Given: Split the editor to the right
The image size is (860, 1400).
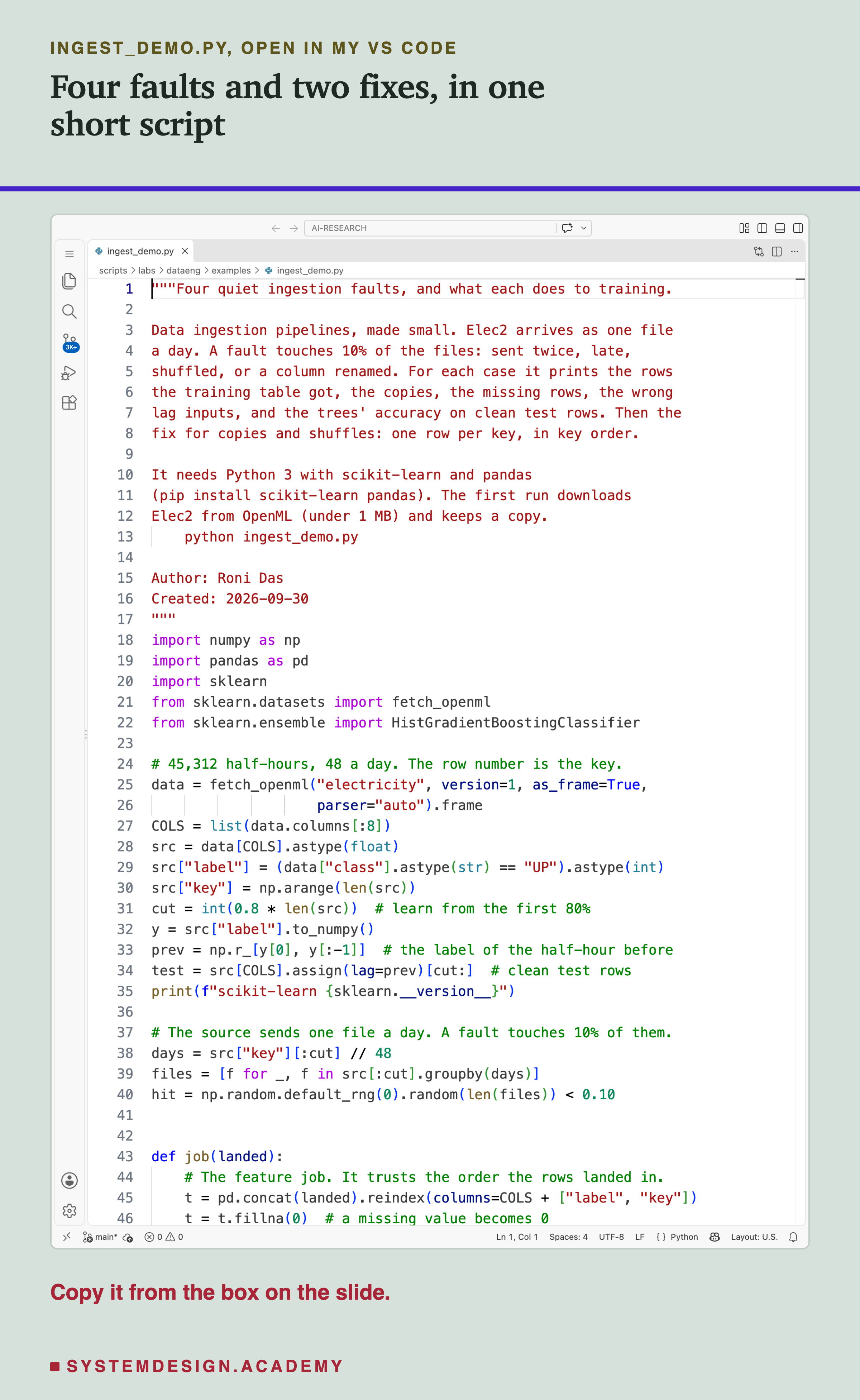Looking at the screenshot, I should (x=777, y=252).
